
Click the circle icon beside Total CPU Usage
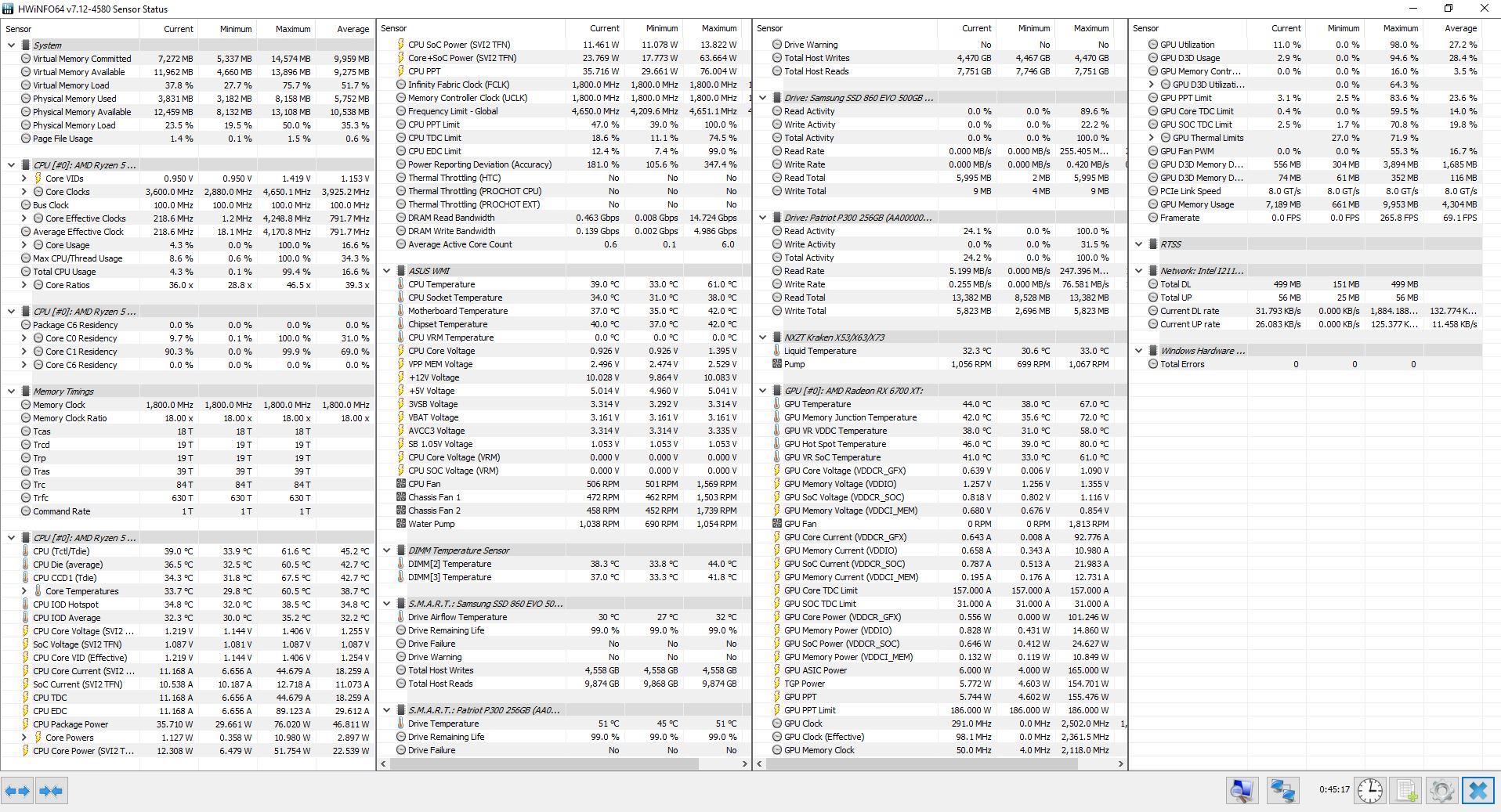(x=26, y=272)
